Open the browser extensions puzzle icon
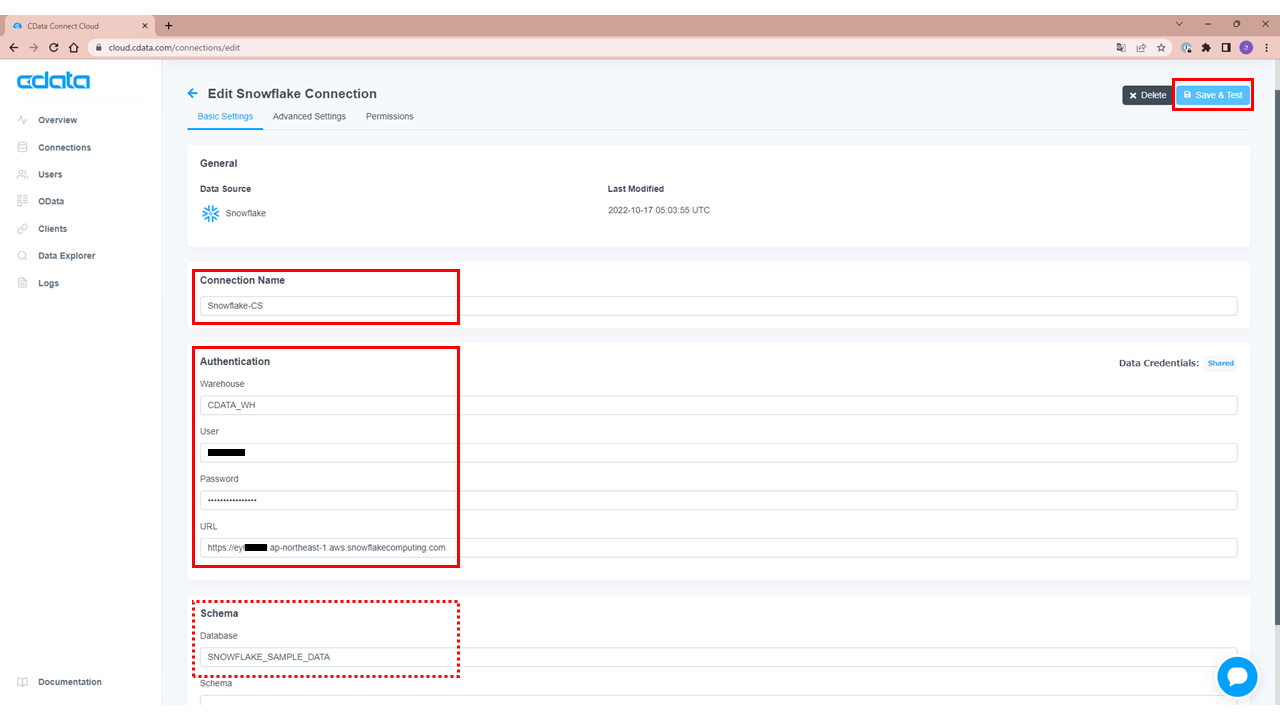 coord(1206,47)
